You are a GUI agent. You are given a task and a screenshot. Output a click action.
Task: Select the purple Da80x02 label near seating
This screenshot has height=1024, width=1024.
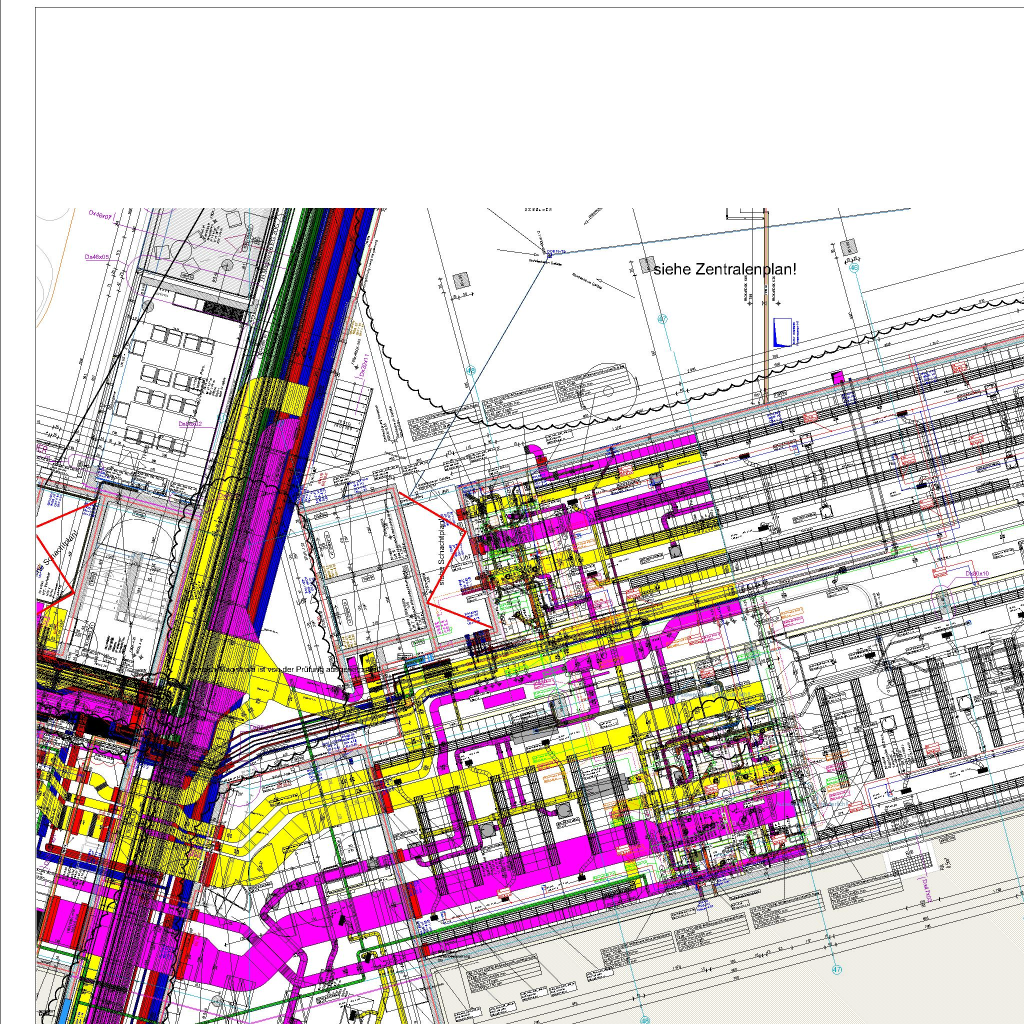tap(191, 423)
